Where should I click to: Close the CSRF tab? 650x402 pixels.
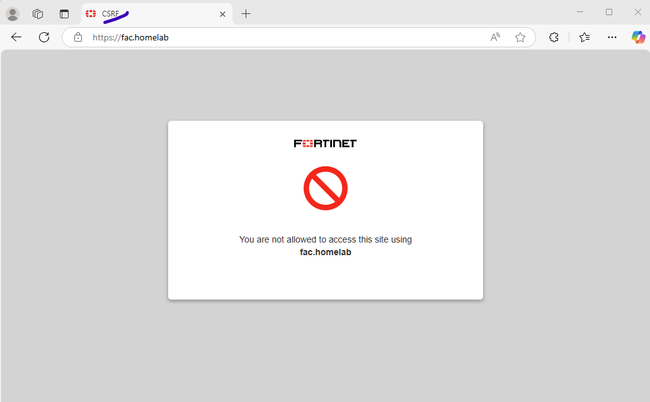pos(223,15)
